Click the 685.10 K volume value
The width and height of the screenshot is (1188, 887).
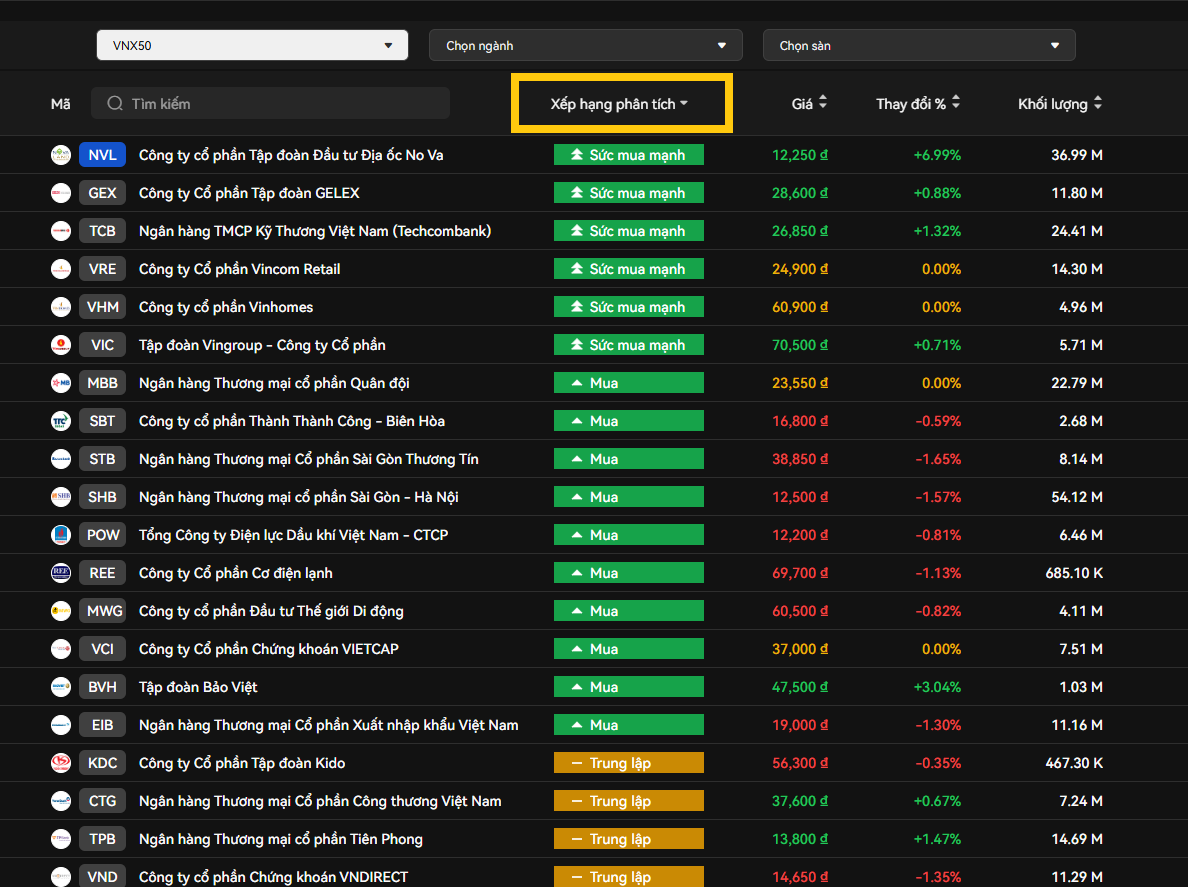click(x=1074, y=573)
